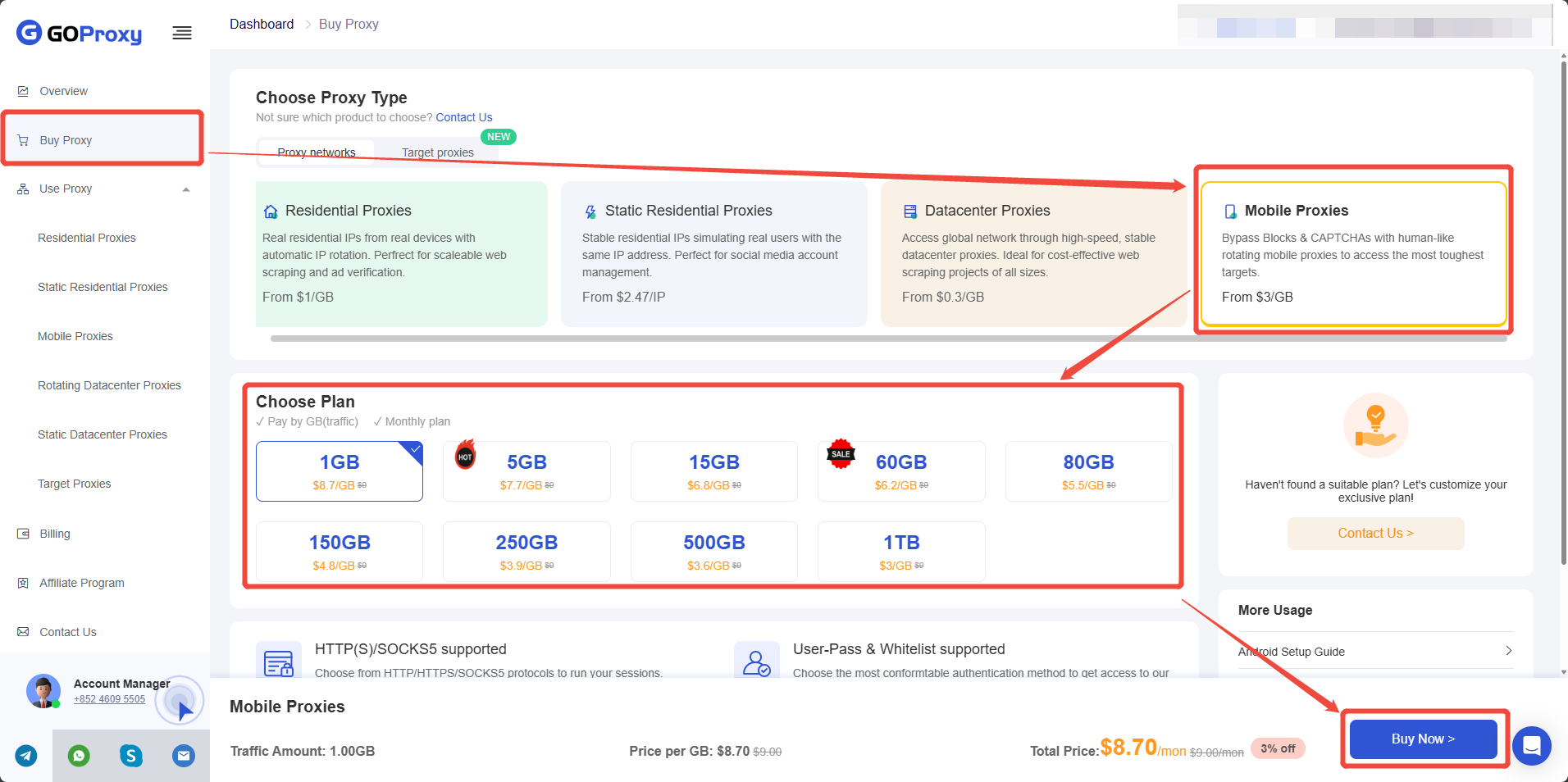Click the horizontal scrollbar under proxy cards
1568x782 pixels.
pyautogui.click(x=889, y=339)
